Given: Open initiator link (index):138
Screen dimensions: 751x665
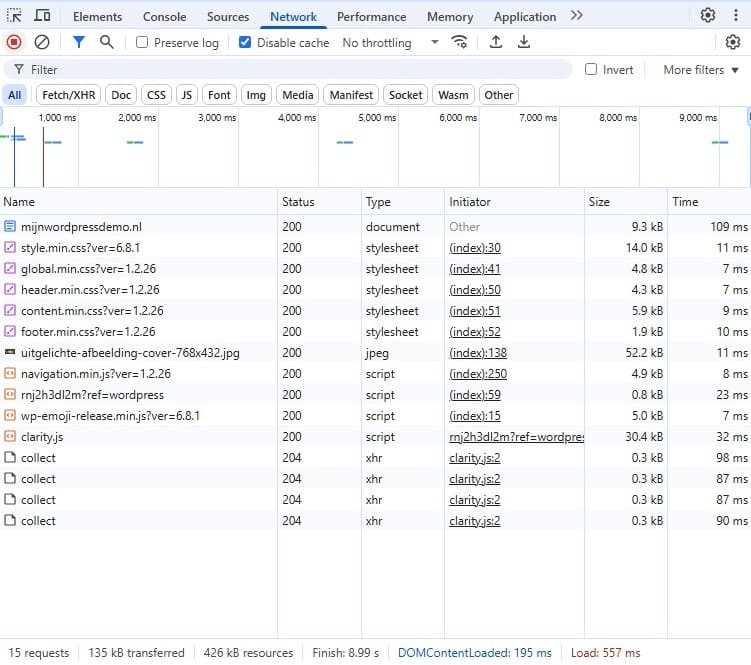Looking at the screenshot, I should click(x=478, y=353).
